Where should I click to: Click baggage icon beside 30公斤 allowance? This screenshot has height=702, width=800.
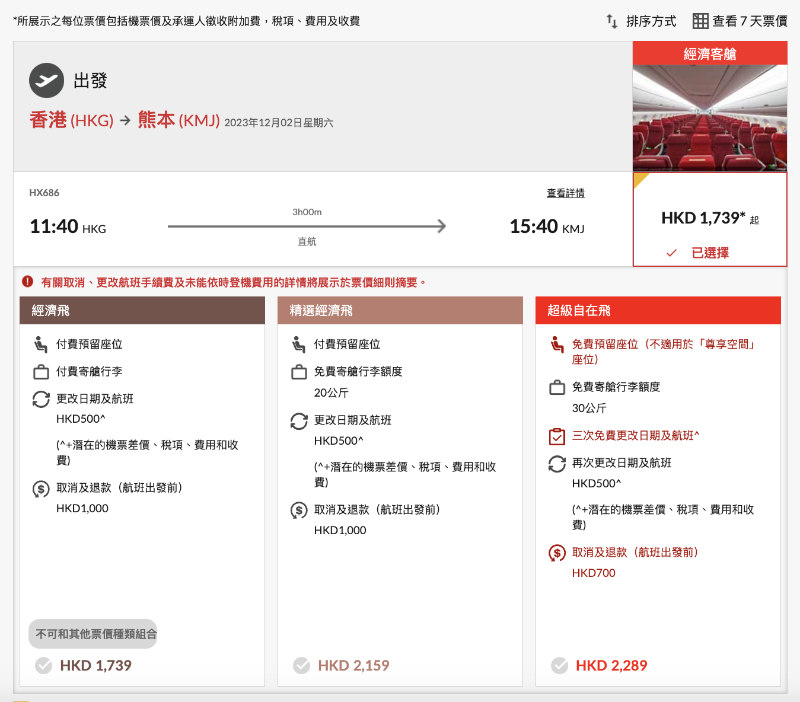point(557,387)
